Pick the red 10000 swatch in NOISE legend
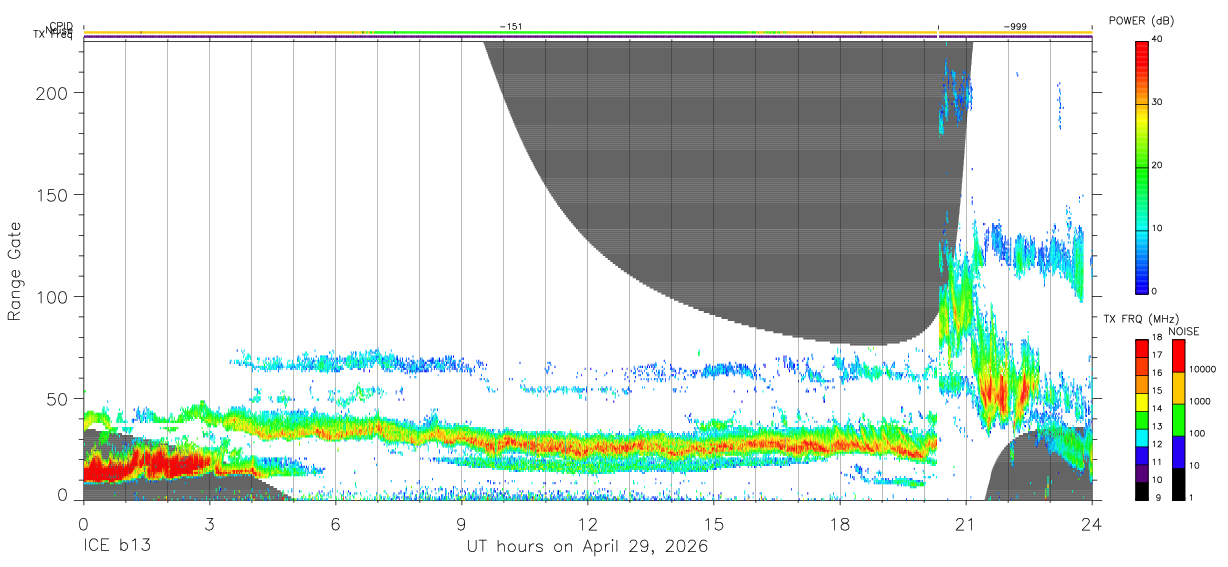Viewport: 1228px width, 567px height. tap(1177, 356)
